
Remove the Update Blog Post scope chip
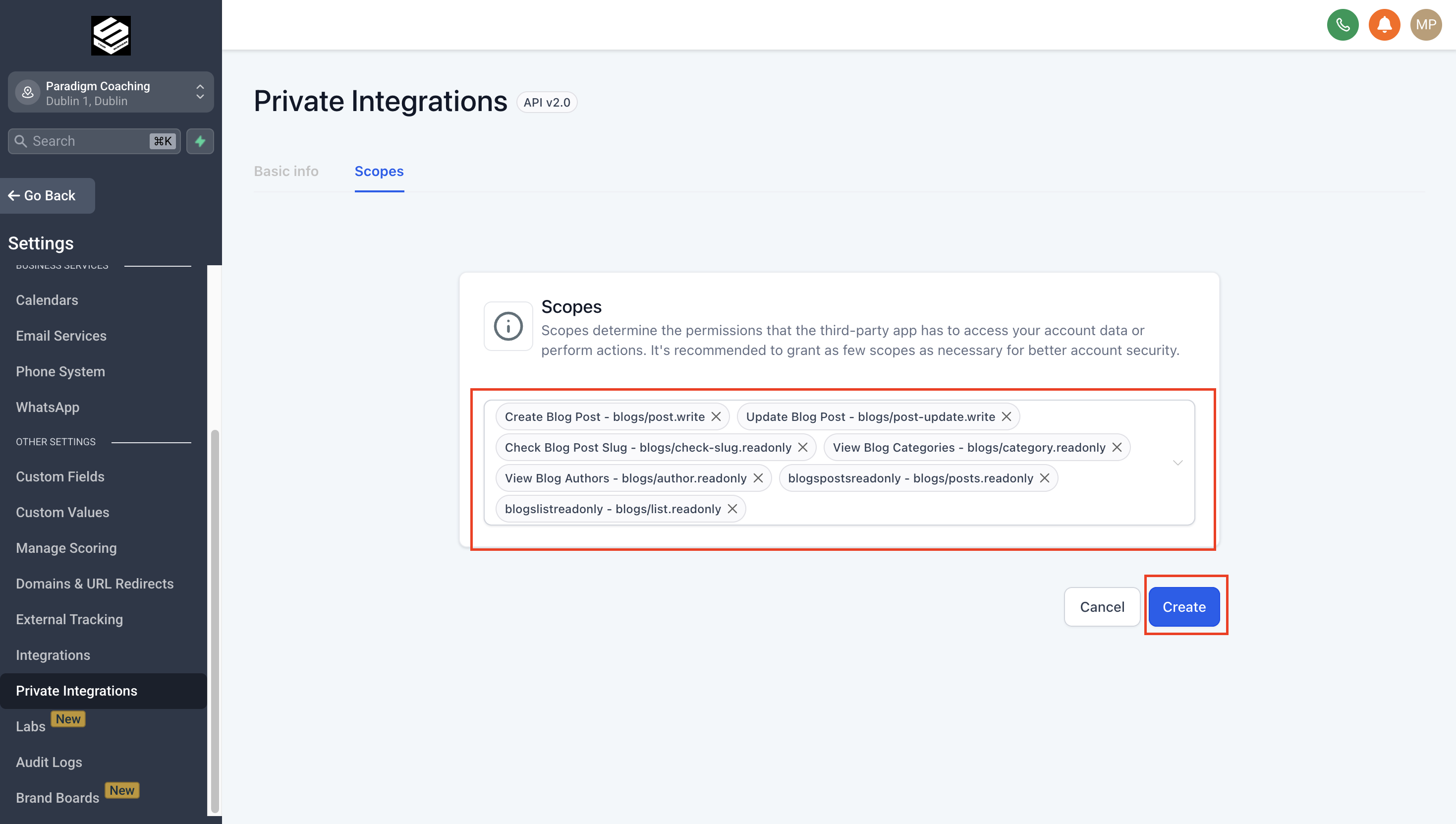(x=1007, y=416)
